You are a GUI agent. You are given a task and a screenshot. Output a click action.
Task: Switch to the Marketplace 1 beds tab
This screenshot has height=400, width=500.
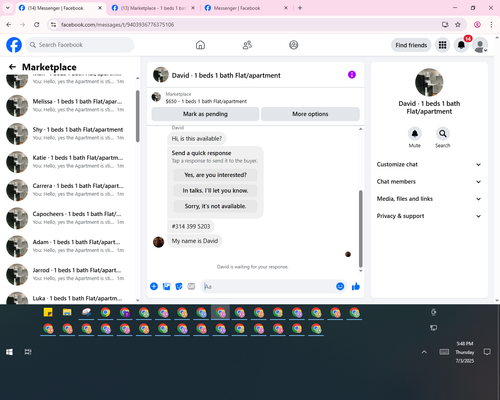tap(153, 8)
